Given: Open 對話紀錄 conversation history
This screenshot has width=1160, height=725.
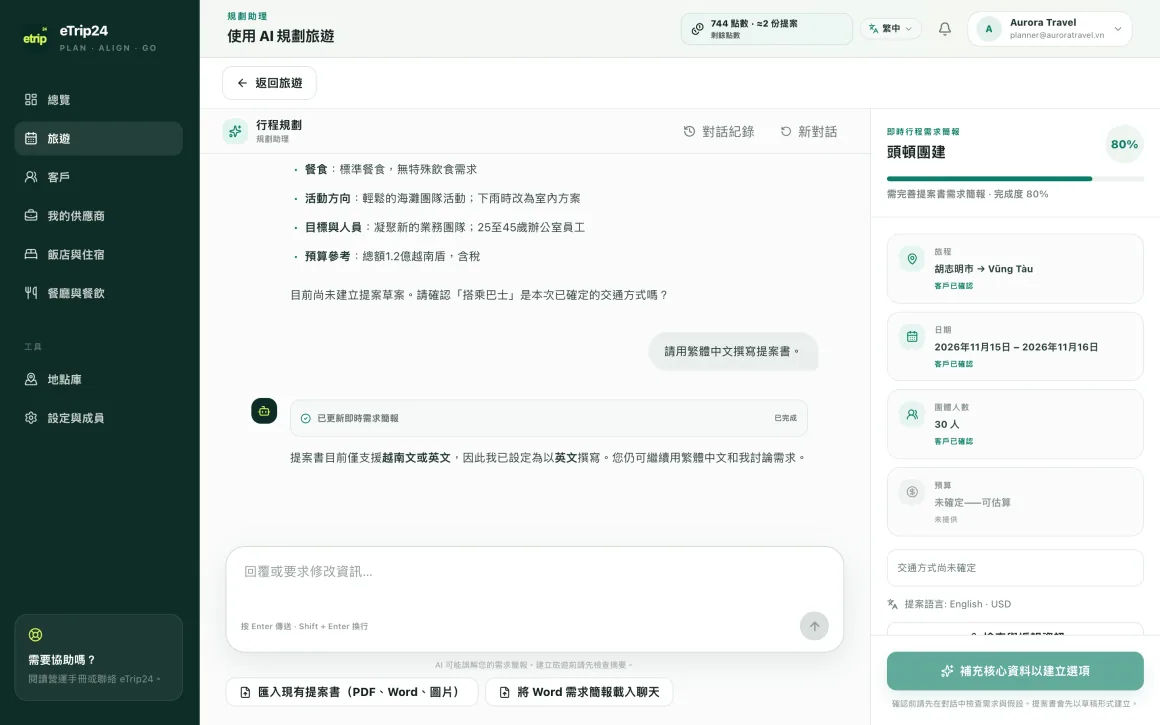Looking at the screenshot, I should (x=718, y=131).
